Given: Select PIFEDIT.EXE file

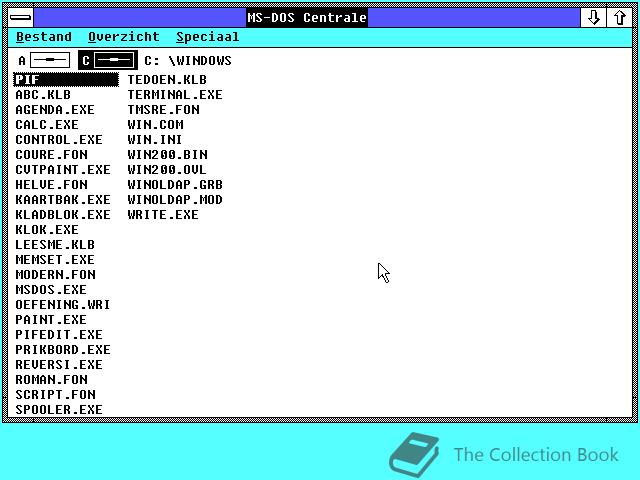Looking at the screenshot, I should coord(59,335).
